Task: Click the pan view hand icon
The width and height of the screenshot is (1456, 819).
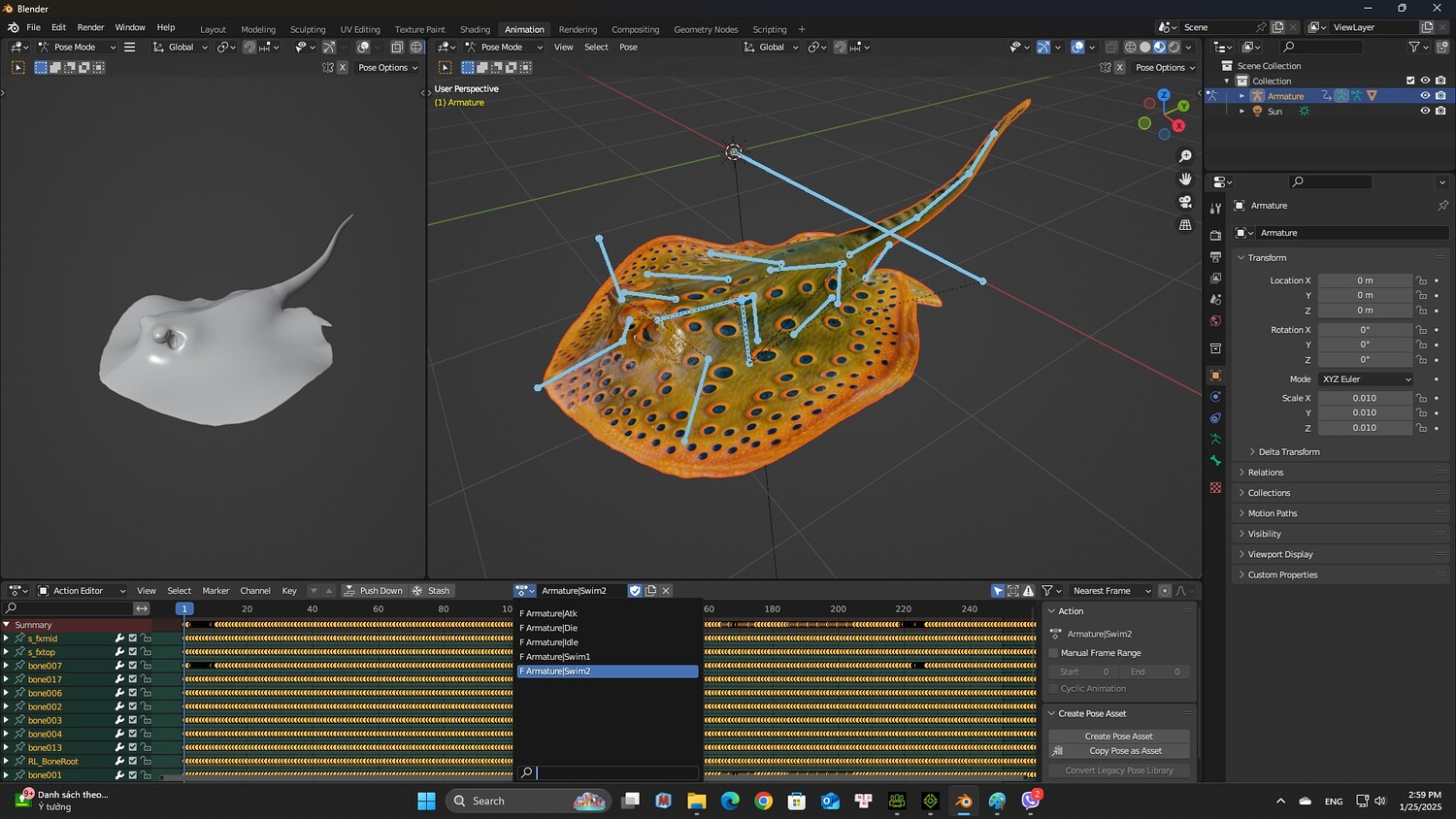Action: pos(1185,179)
